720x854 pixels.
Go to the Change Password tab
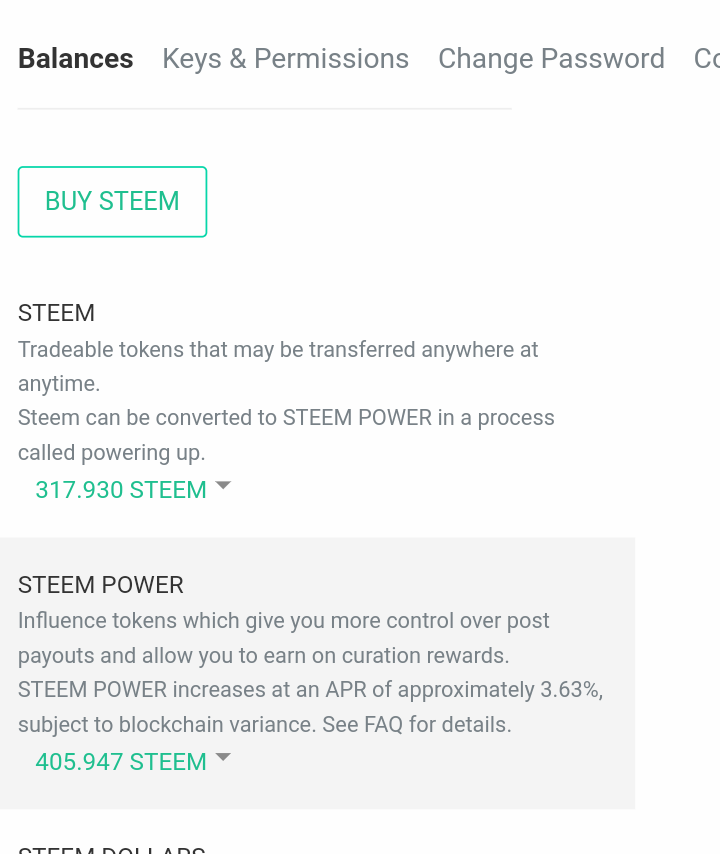[x=551, y=59]
